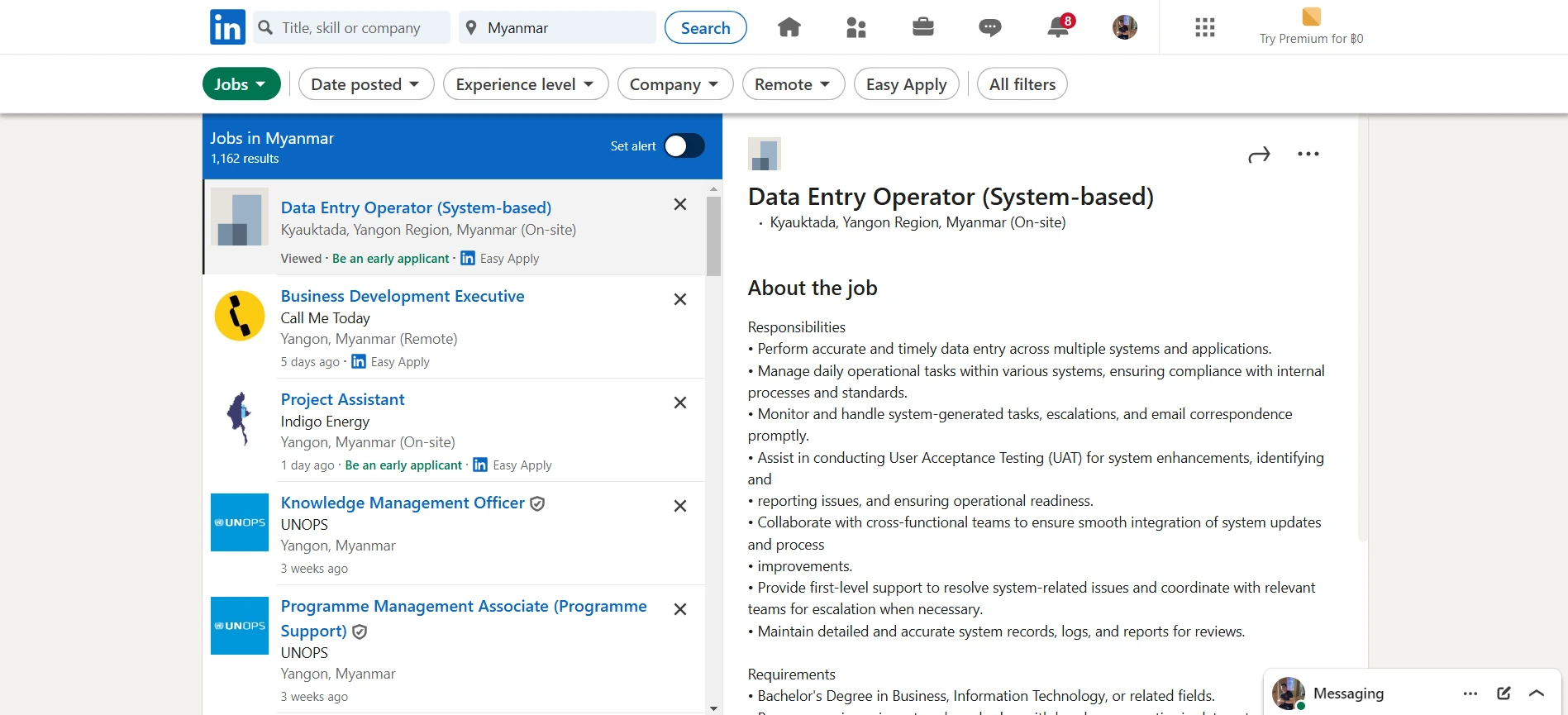Compose a new message

click(x=1504, y=694)
